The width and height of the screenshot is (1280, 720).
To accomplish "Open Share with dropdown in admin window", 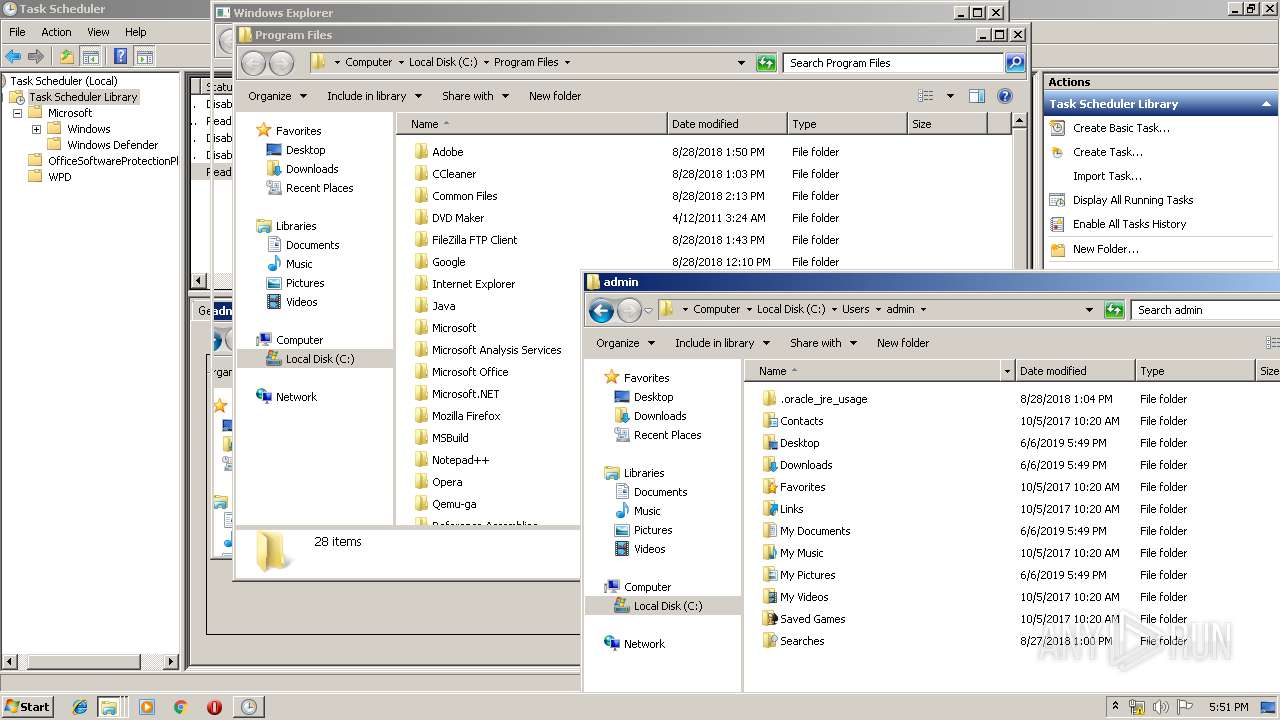I will click(823, 343).
